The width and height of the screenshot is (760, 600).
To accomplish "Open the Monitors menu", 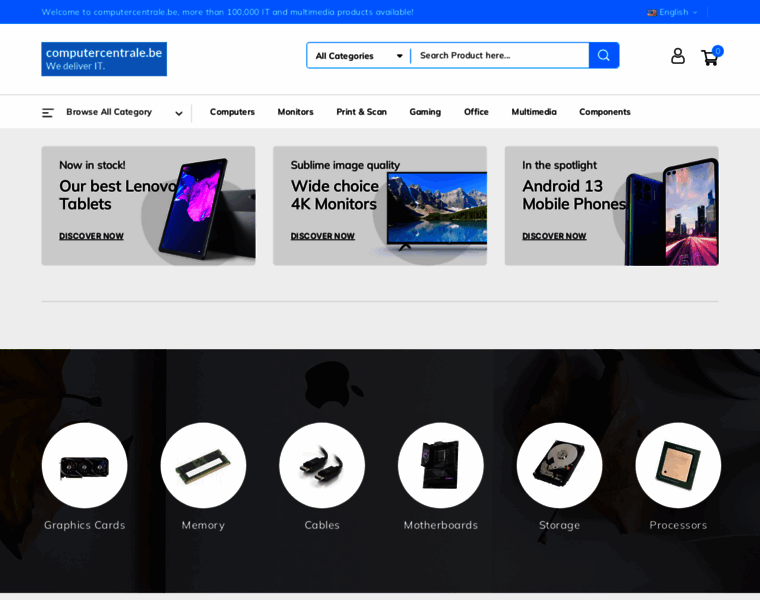I will pos(295,112).
